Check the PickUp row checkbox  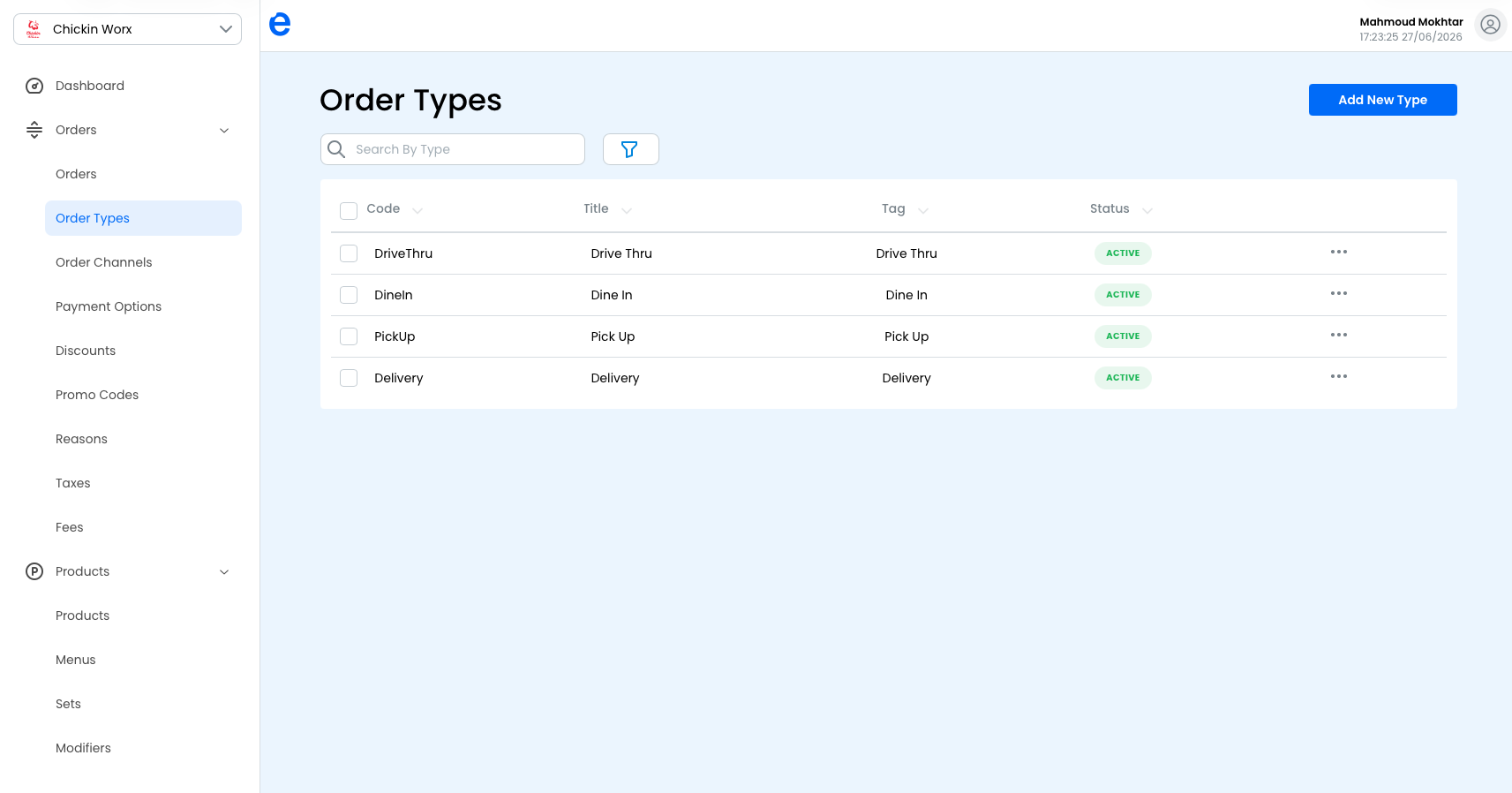(349, 336)
